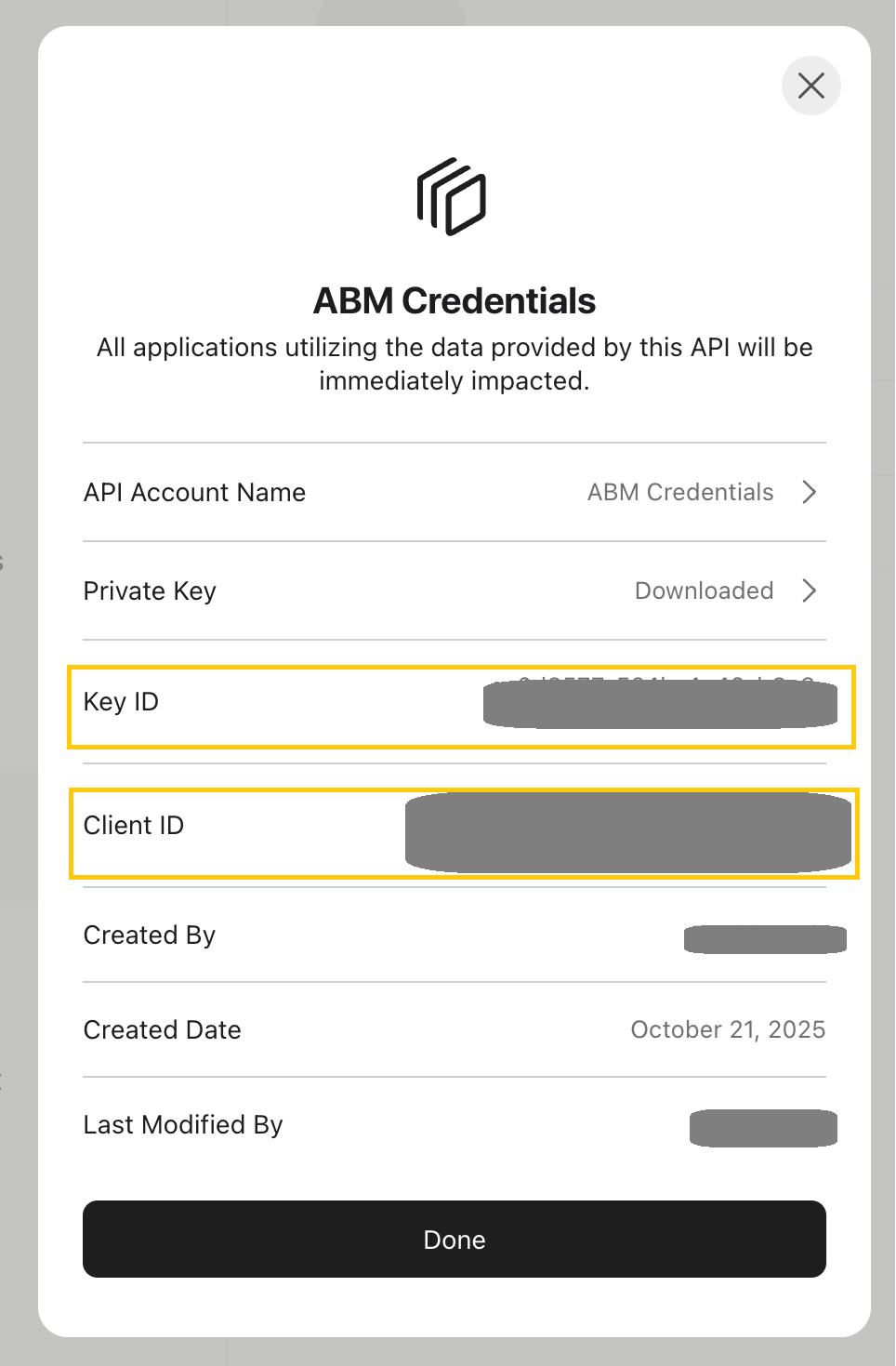The image size is (896, 1366).
Task: Click the arrow icon on the Private Key row
Action: pos(810,590)
